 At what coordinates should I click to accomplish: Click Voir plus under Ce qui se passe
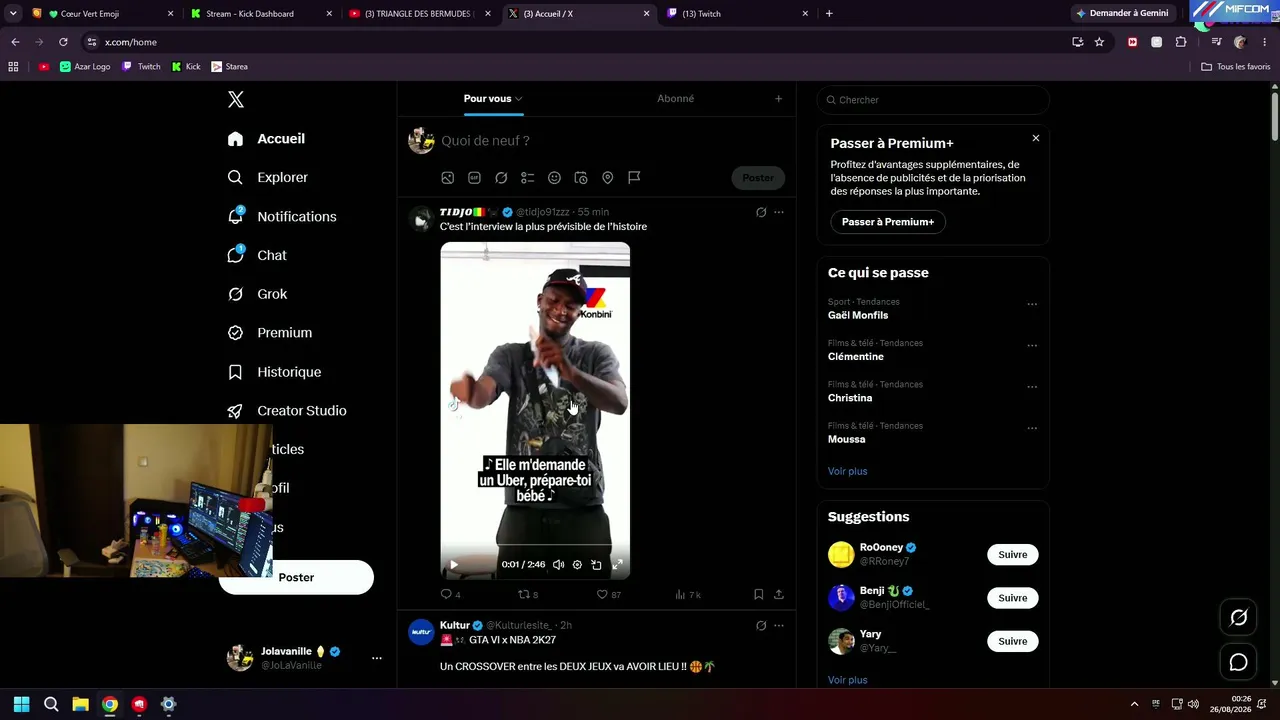click(x=848, y=471)
